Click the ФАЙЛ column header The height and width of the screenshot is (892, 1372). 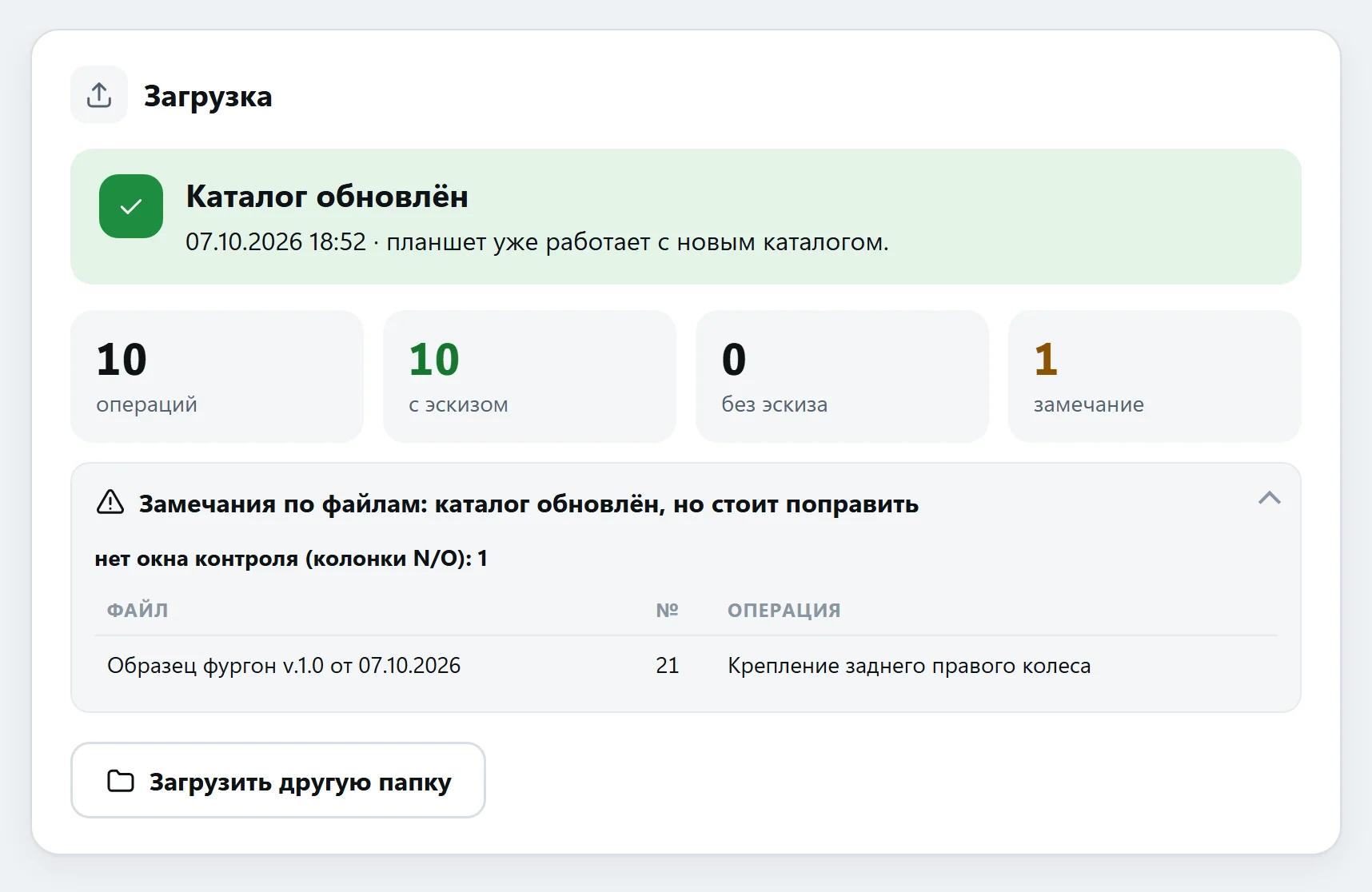pos(138,610)
